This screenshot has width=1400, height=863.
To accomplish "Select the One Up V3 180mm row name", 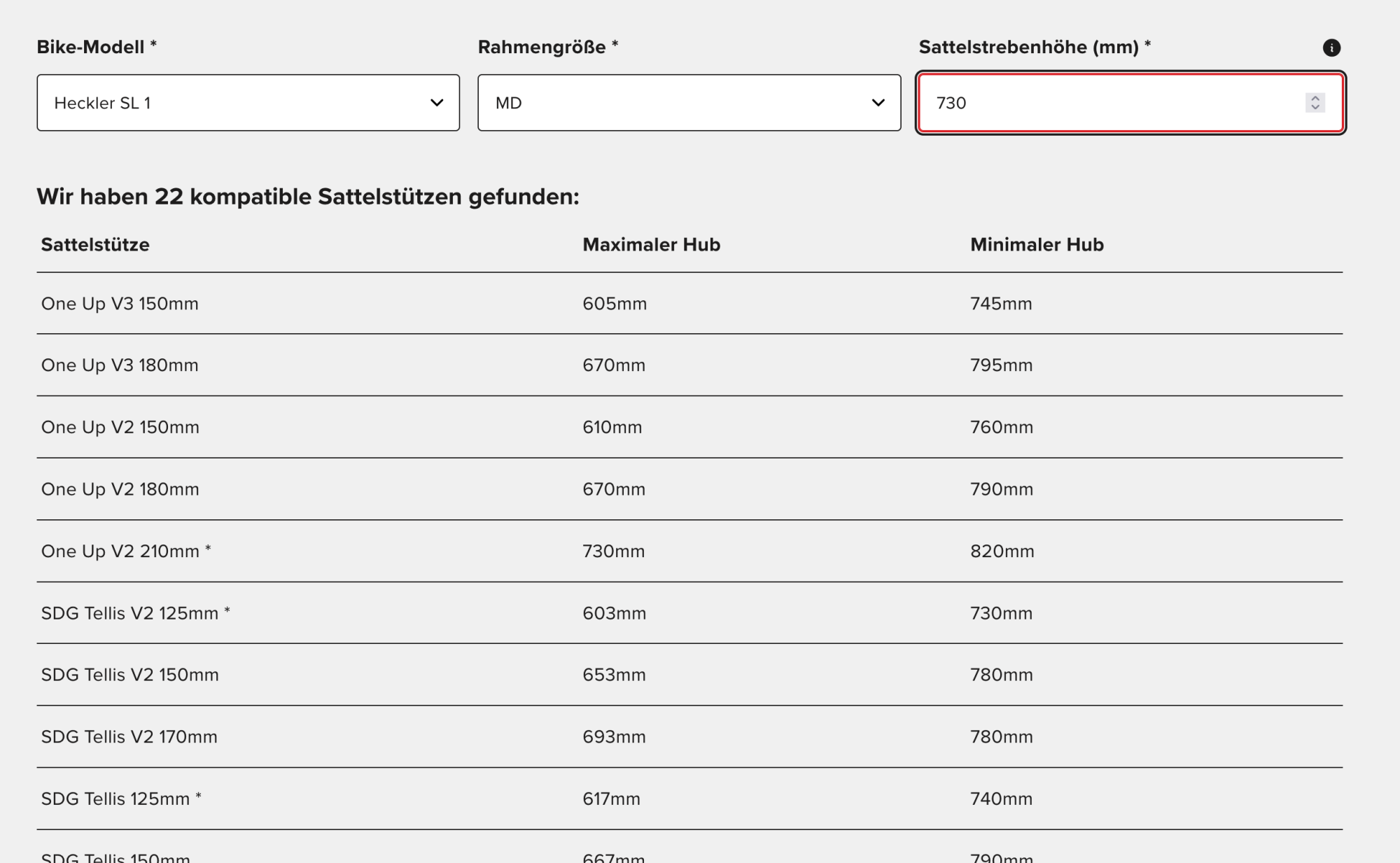I will (x=120, y=365).
